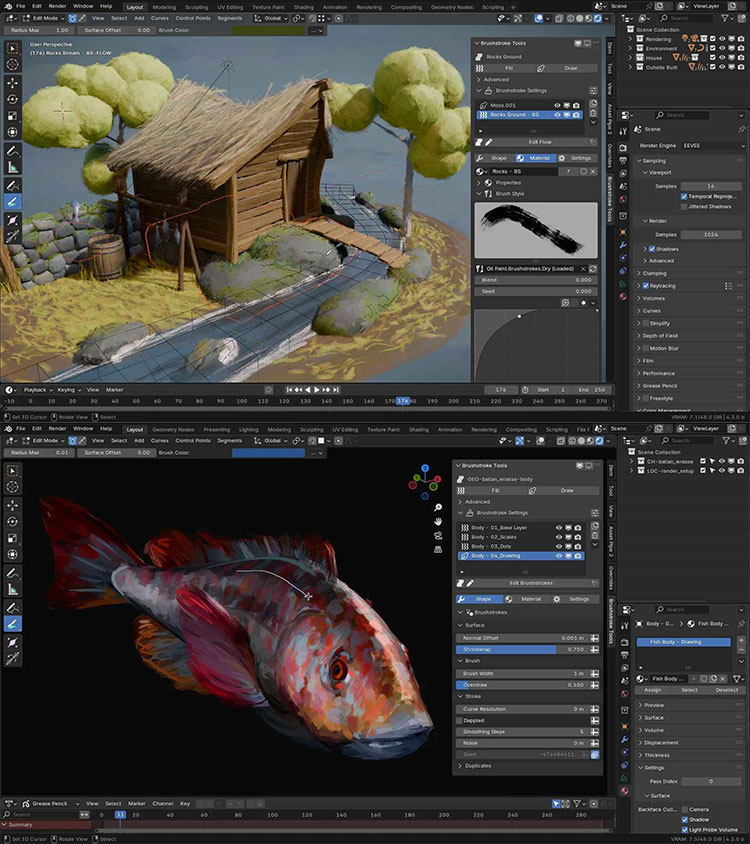Select the Transform tool in top window
The image size is (750, 844).
pos(12,132)
